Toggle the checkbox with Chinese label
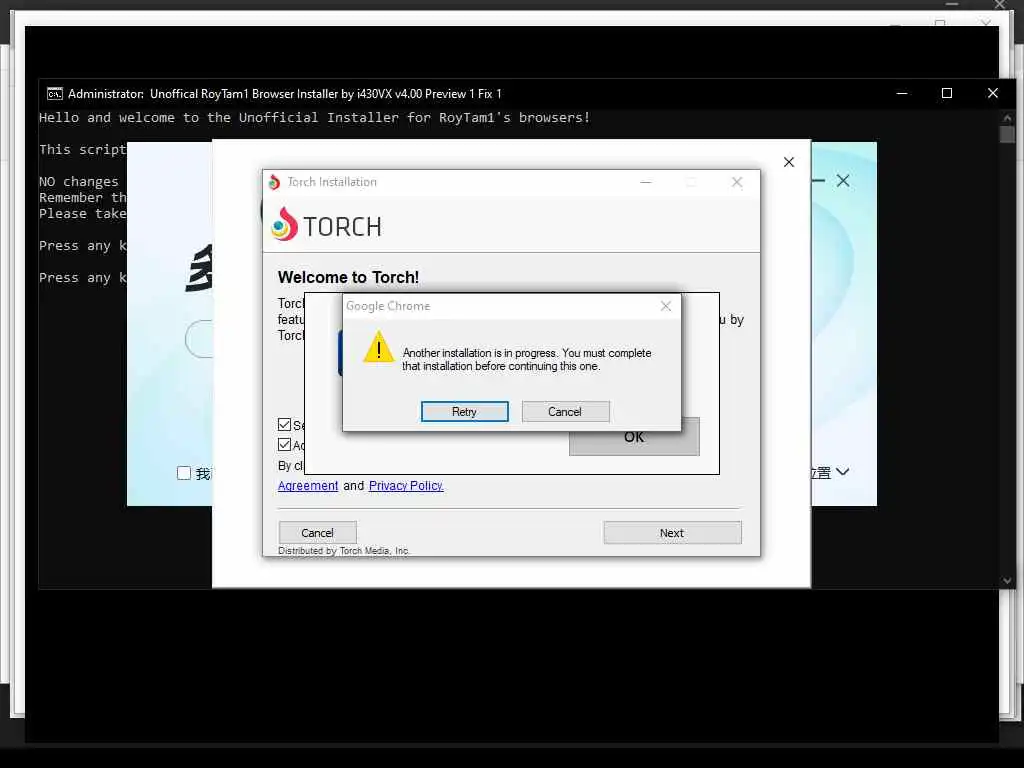 click(x=184, y=473)
